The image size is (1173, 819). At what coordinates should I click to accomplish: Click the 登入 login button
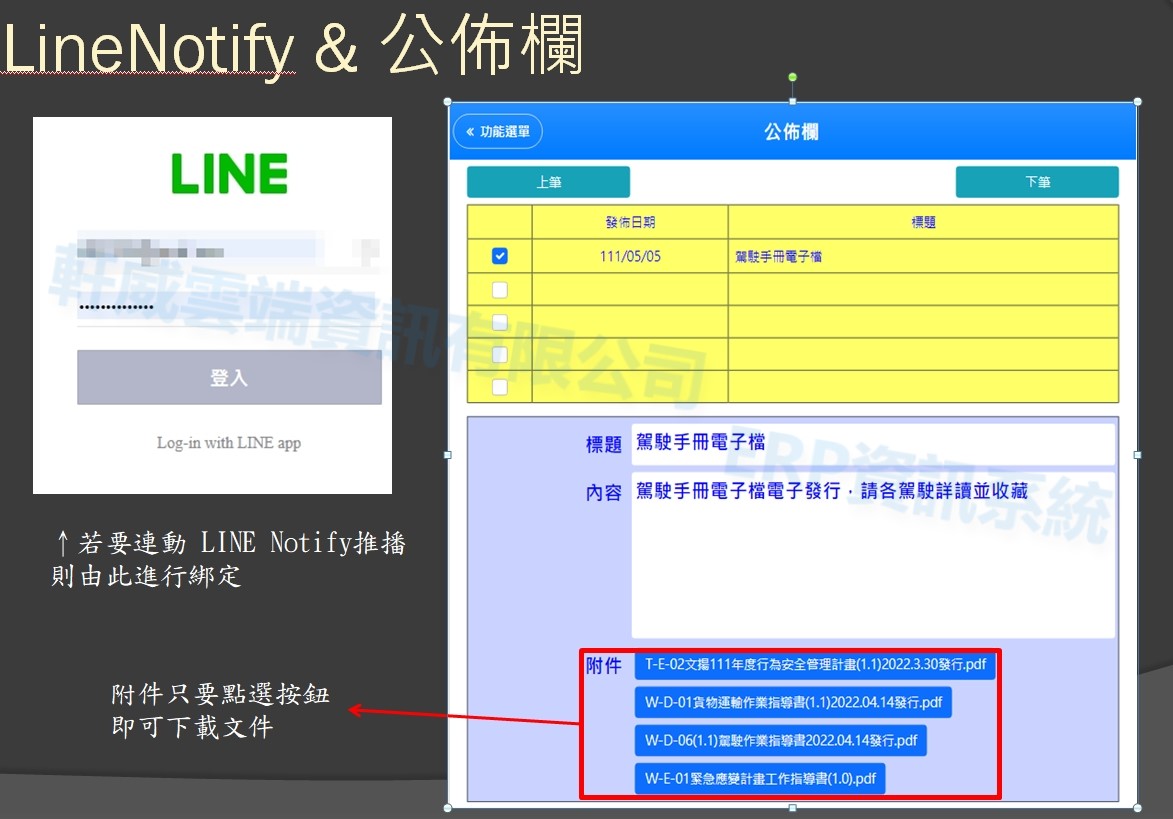[x=229, y=378]
